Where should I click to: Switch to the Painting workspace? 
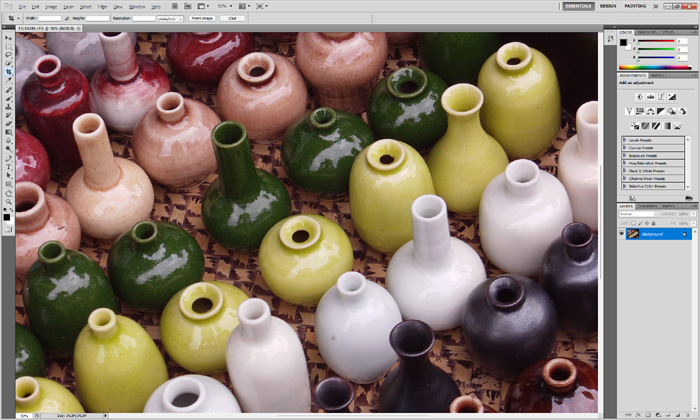635,6
